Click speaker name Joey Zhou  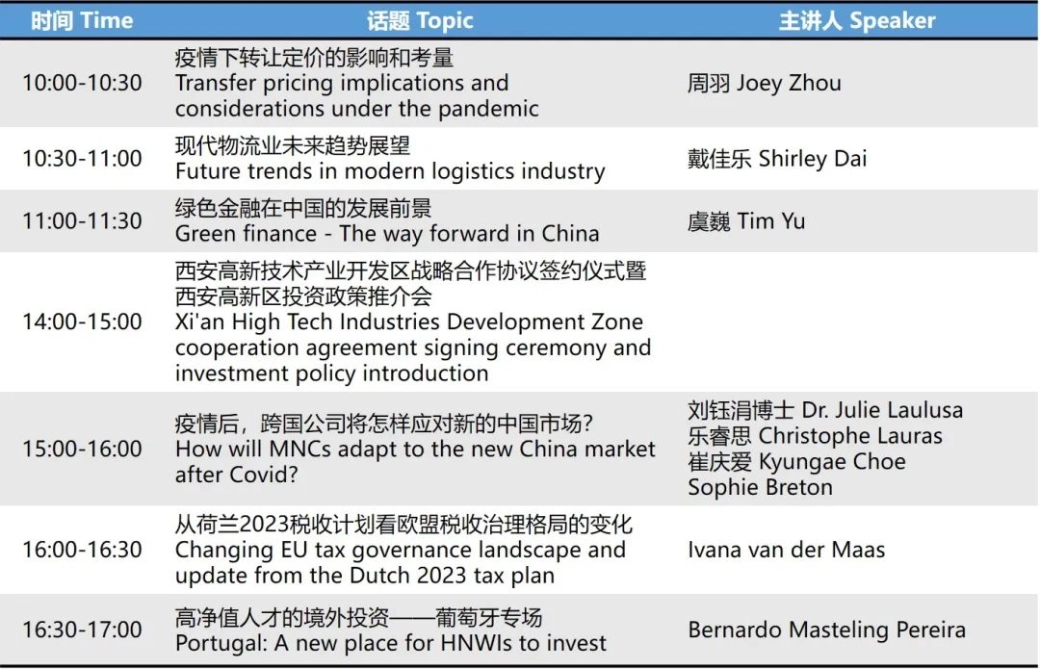click(x=764, y=83)
